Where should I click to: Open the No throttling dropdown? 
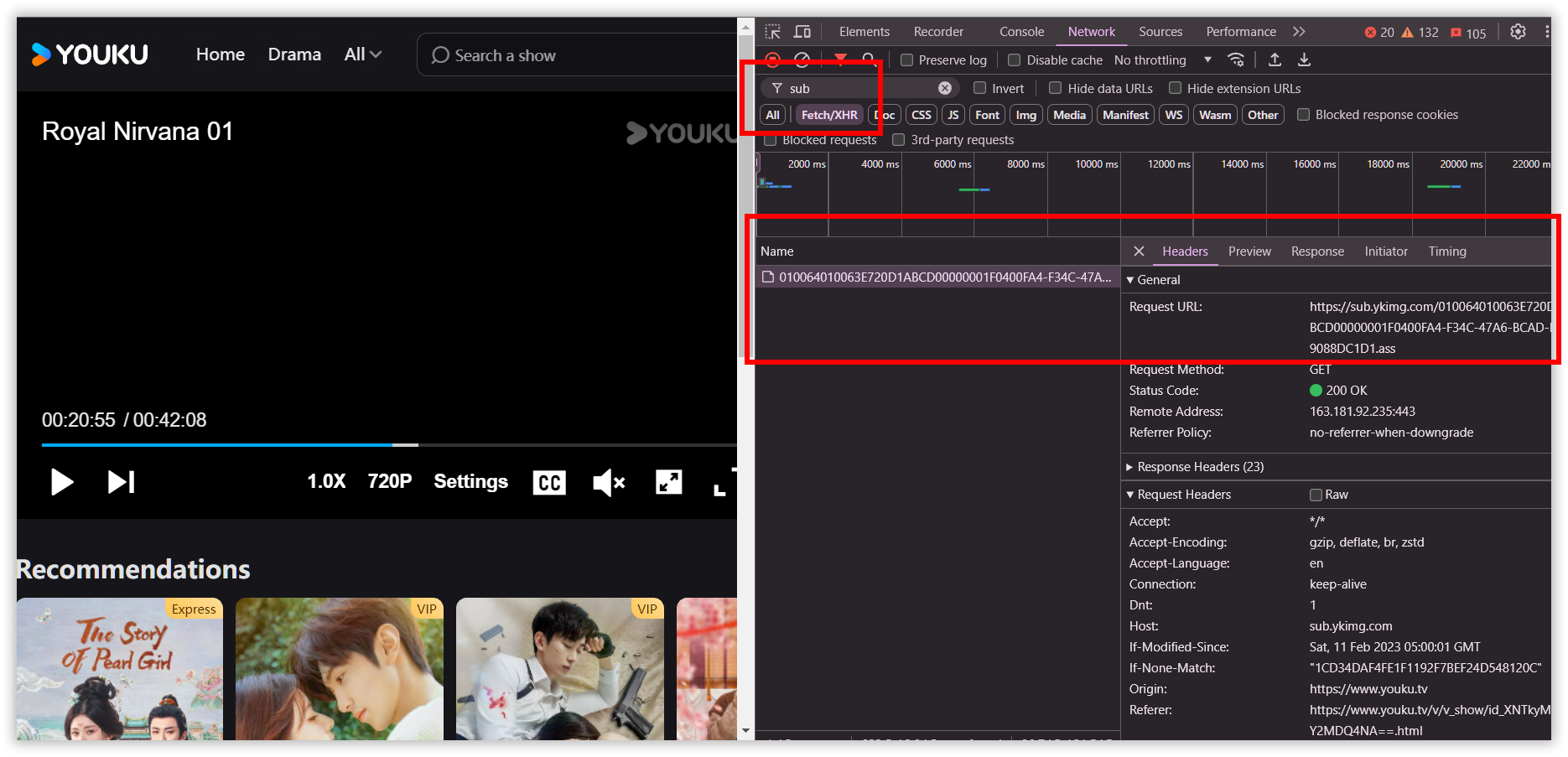tap(1162, 60)
